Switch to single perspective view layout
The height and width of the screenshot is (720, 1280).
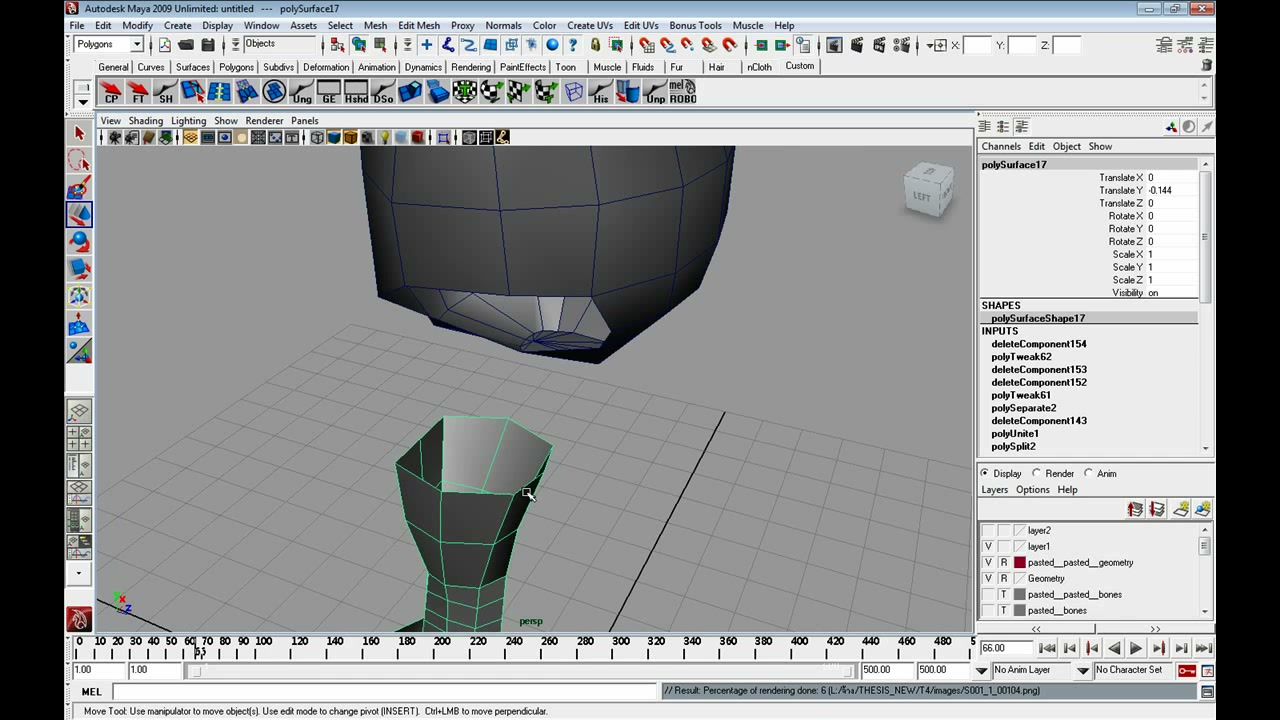[x=79, y=411]
